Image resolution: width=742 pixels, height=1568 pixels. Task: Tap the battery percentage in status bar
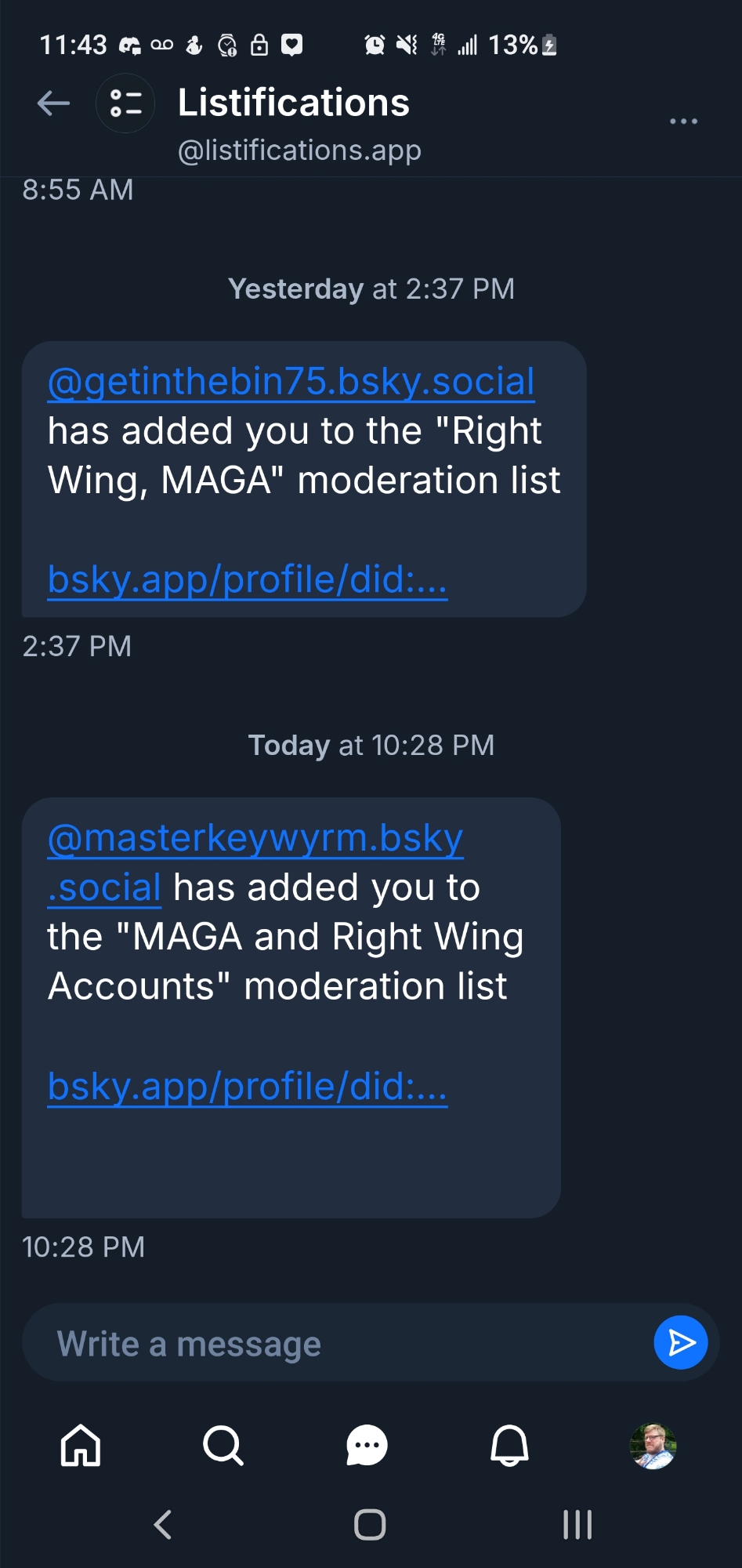point(513,45)
